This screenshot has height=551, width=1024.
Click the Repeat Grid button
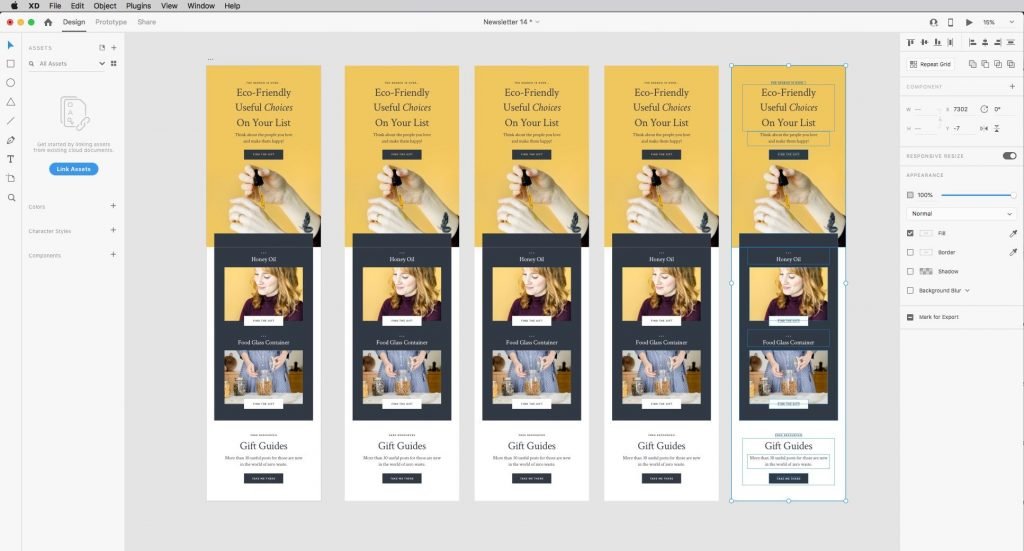click(x=929, y=64)
